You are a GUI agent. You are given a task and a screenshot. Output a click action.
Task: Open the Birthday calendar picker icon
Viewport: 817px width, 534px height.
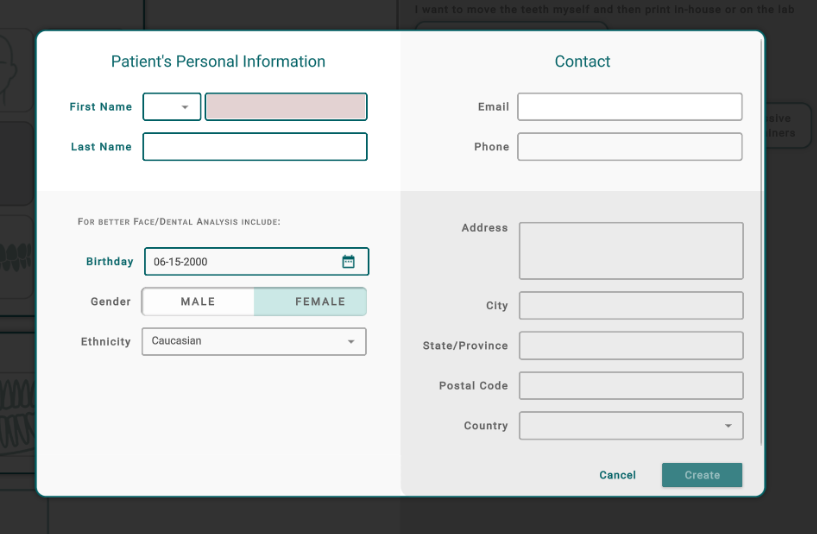[x=348, y=262]
